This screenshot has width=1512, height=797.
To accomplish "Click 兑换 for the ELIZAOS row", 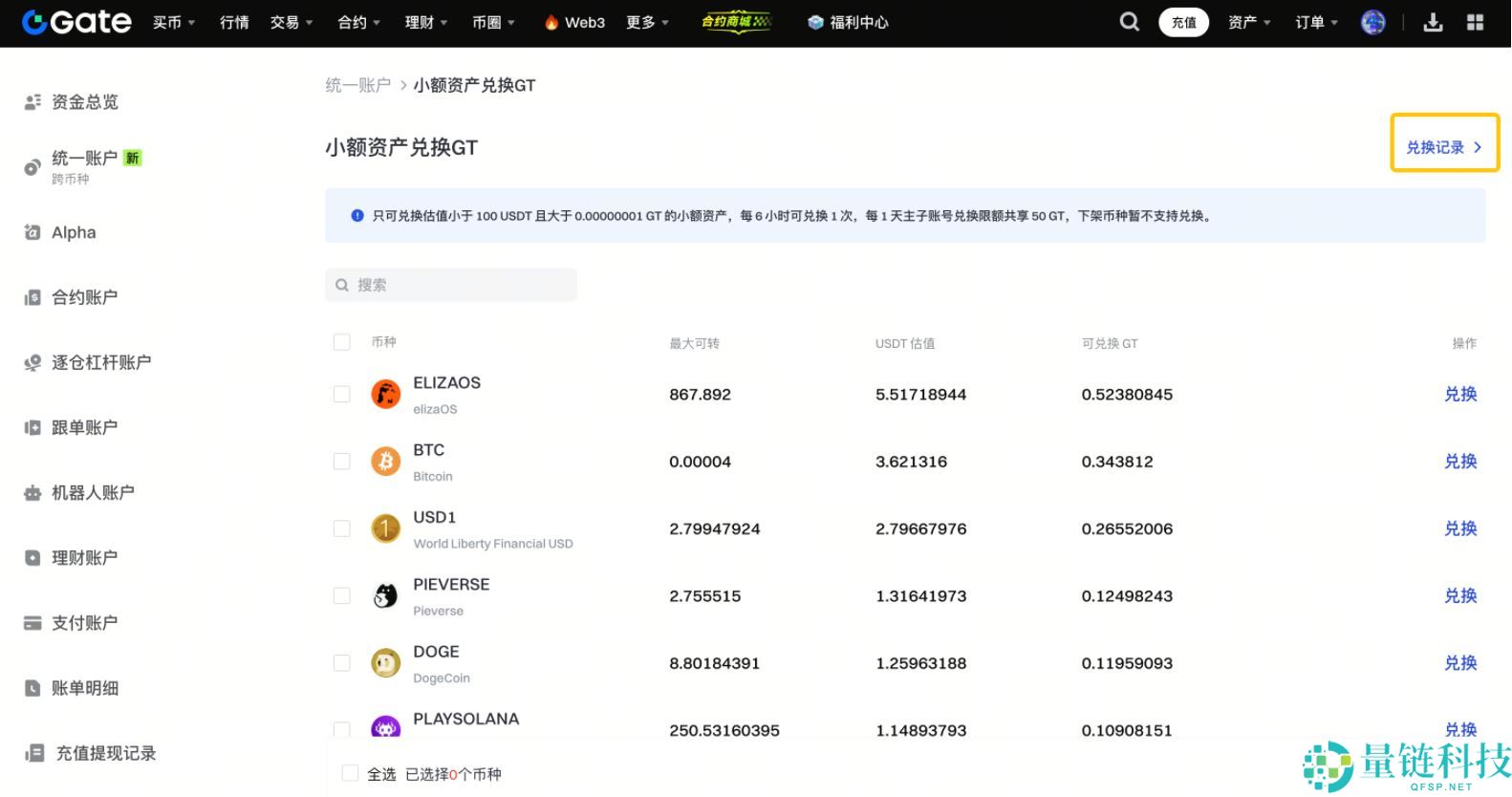I will click(1460, 394).
